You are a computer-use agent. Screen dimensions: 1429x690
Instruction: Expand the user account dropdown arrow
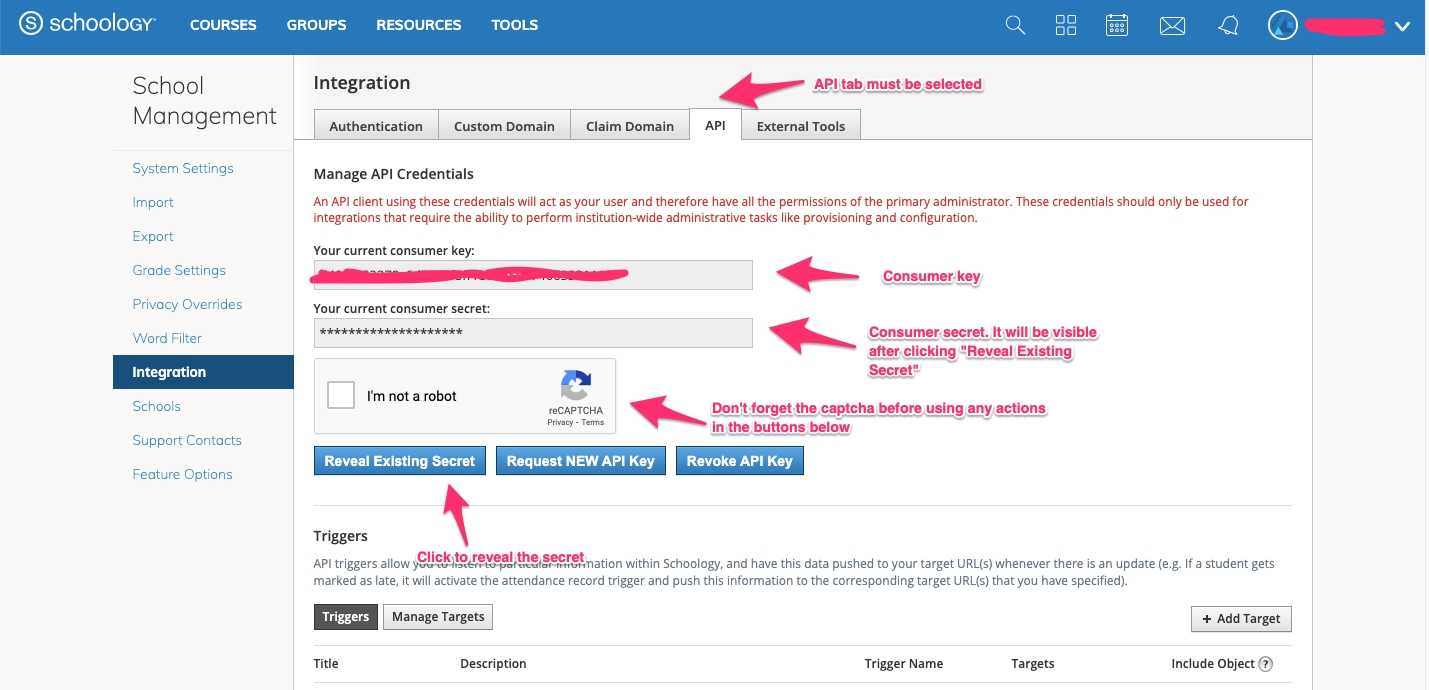click(x=1402, y=27)
